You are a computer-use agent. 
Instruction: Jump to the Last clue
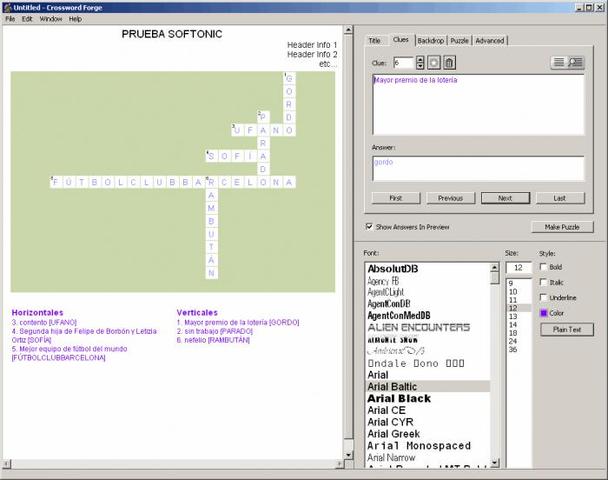(560, 198)
